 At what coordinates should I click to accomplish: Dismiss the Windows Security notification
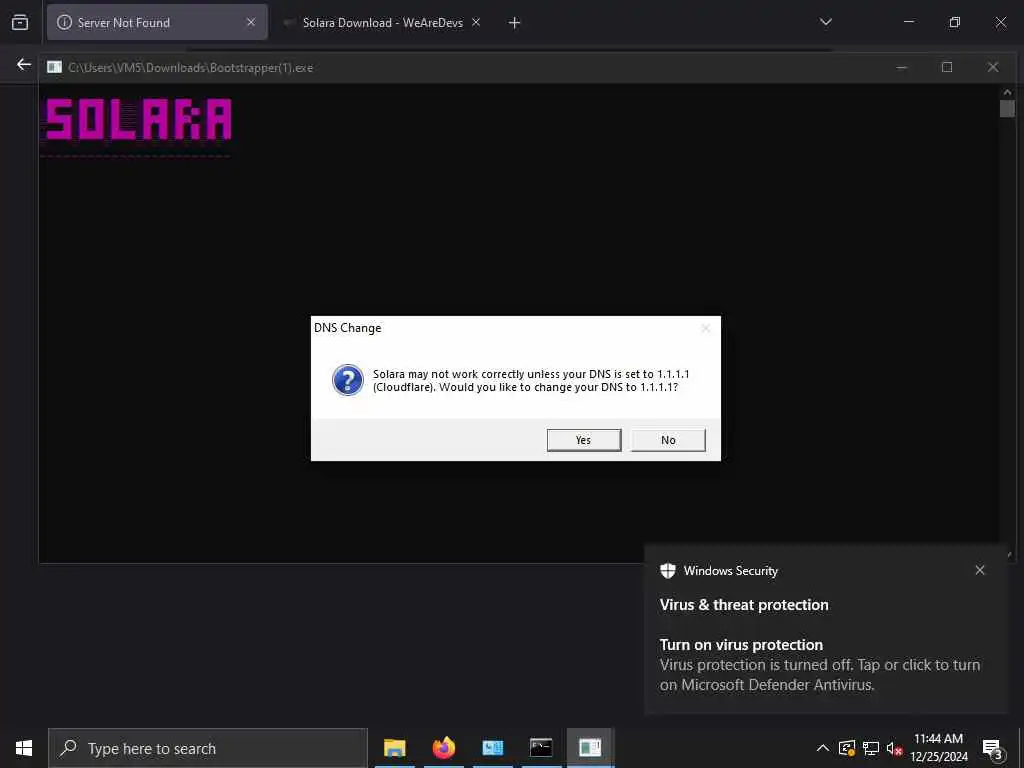tap(980, 570)
